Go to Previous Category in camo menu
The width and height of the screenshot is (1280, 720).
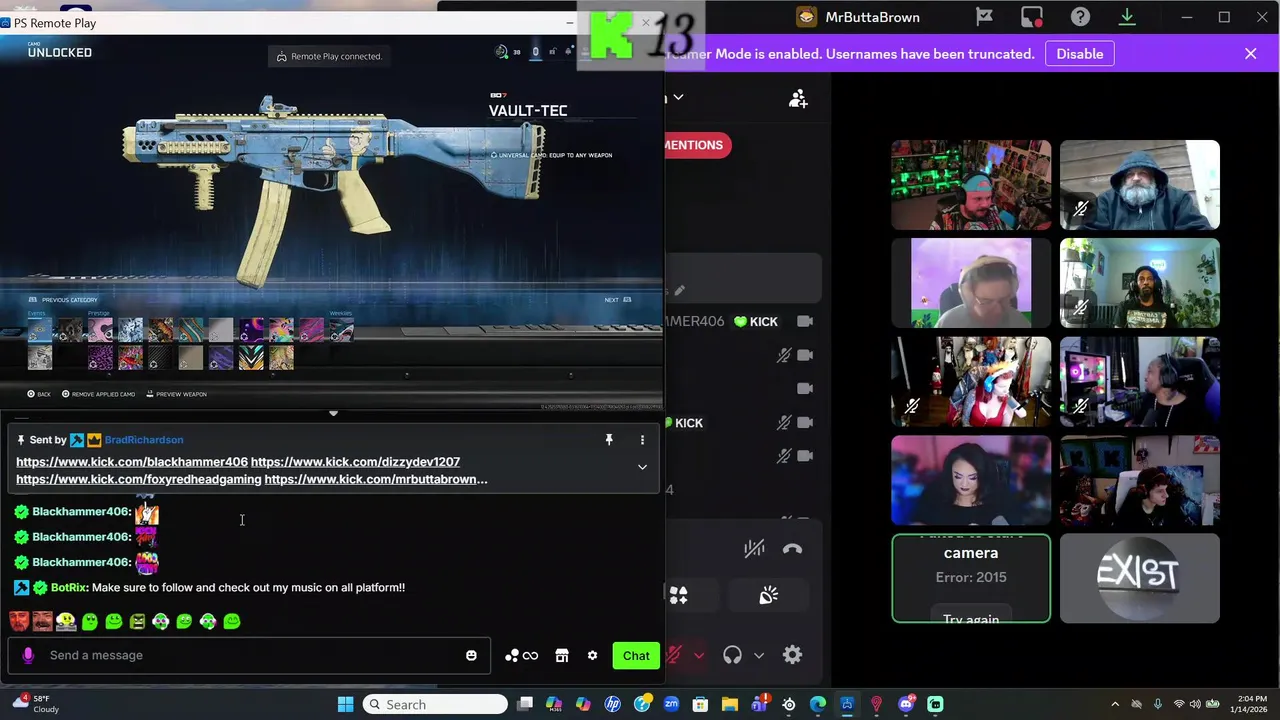click(63, 300)
